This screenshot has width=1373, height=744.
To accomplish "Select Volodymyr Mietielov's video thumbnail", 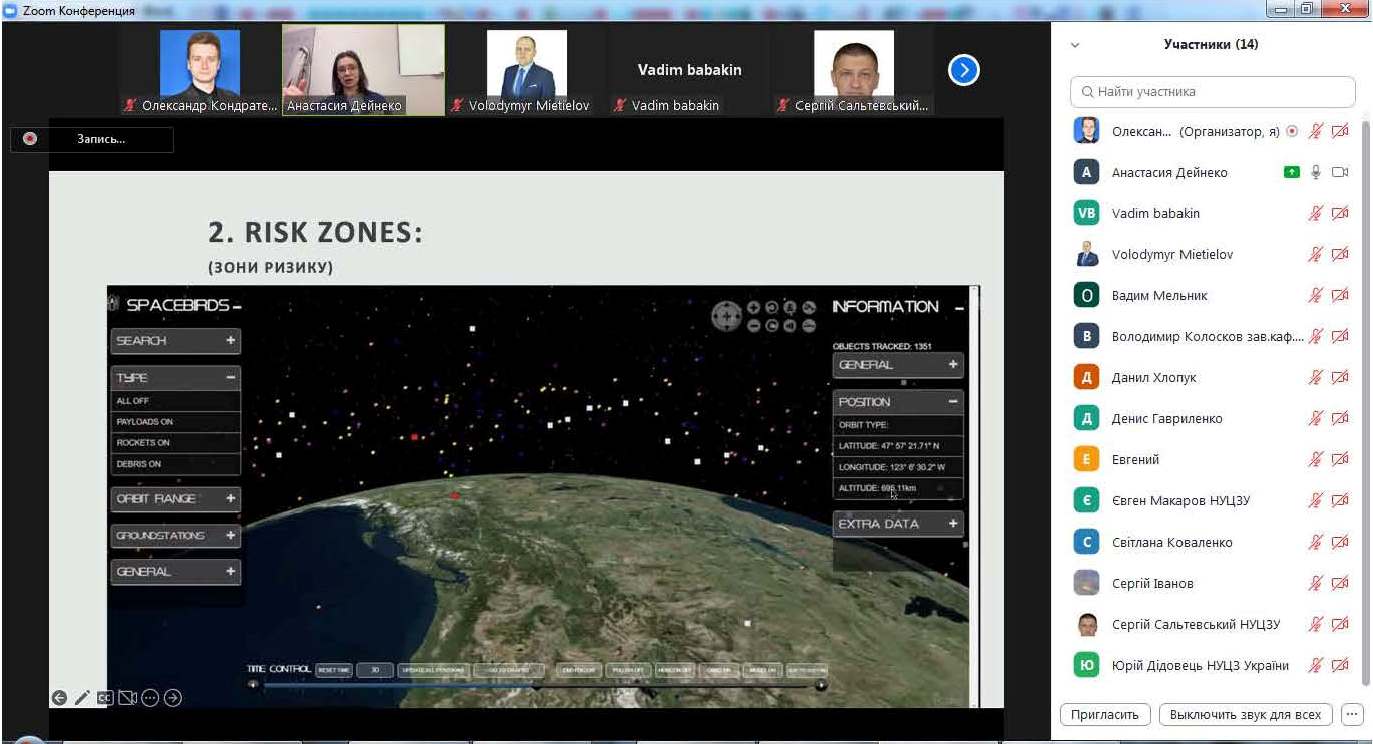I will (527, 70).
